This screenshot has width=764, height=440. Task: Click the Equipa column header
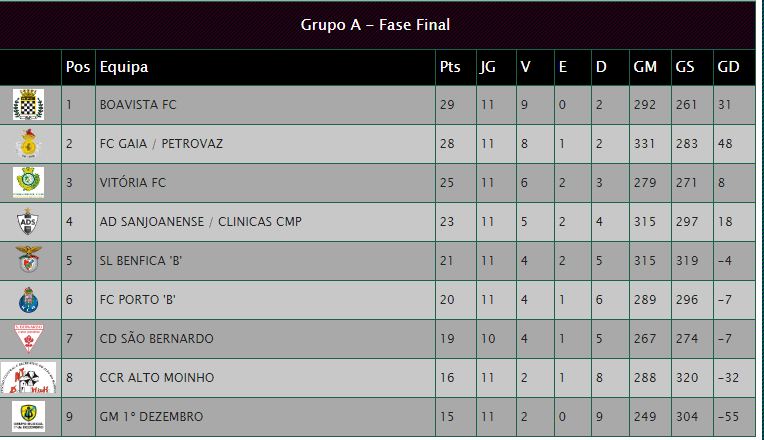pyautogui.click(x=124, y=67)
